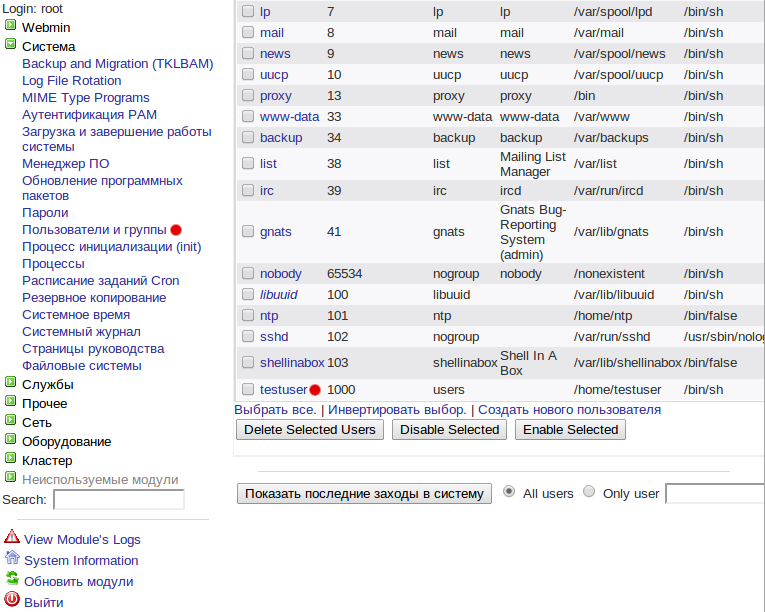This screenshot has height=612, width=765.
Task: Tick the checkbox for user testuser
Action: pyautogui.click(x=248, y=389)
